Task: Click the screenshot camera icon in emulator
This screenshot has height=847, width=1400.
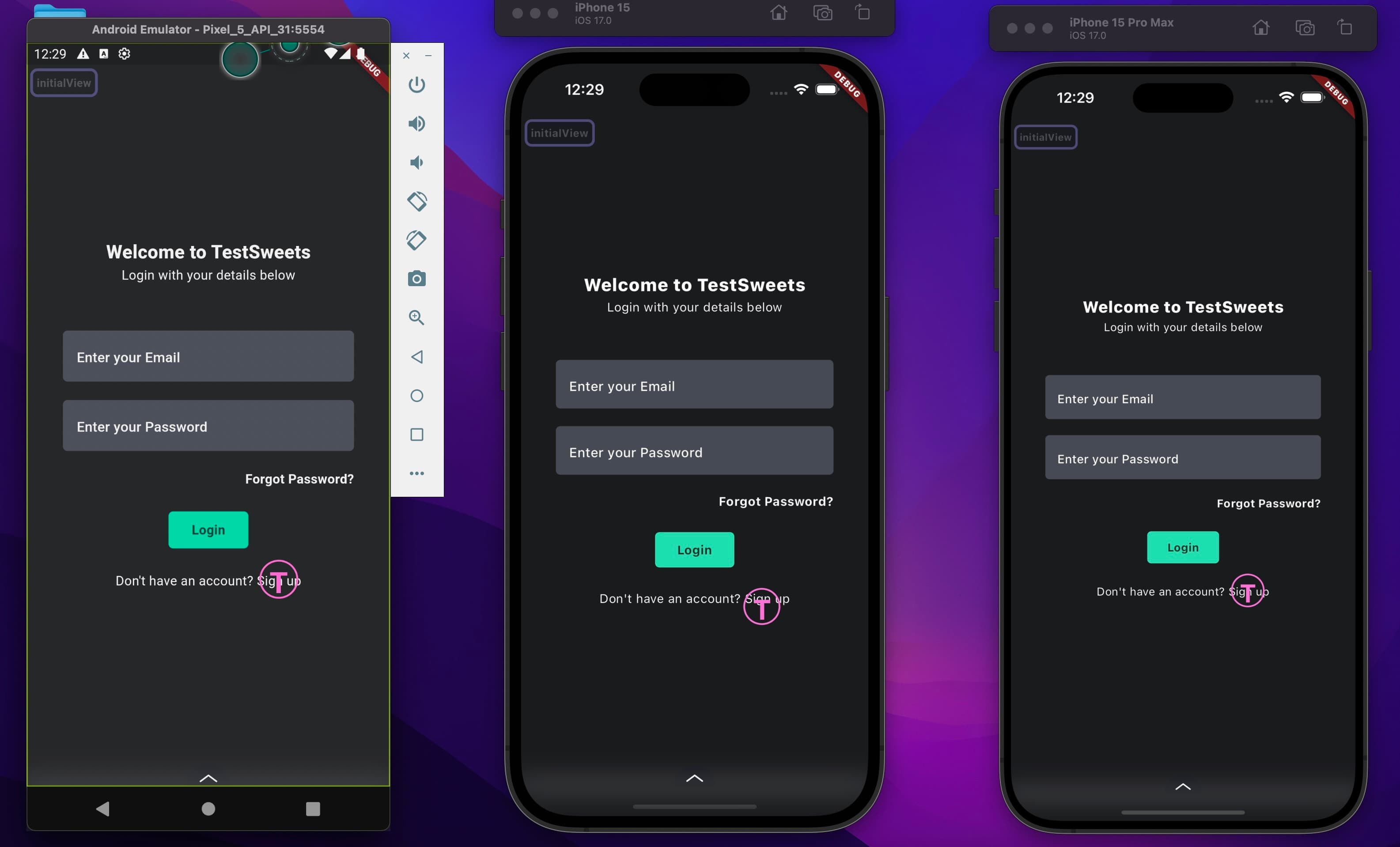Action: (415, 278)
